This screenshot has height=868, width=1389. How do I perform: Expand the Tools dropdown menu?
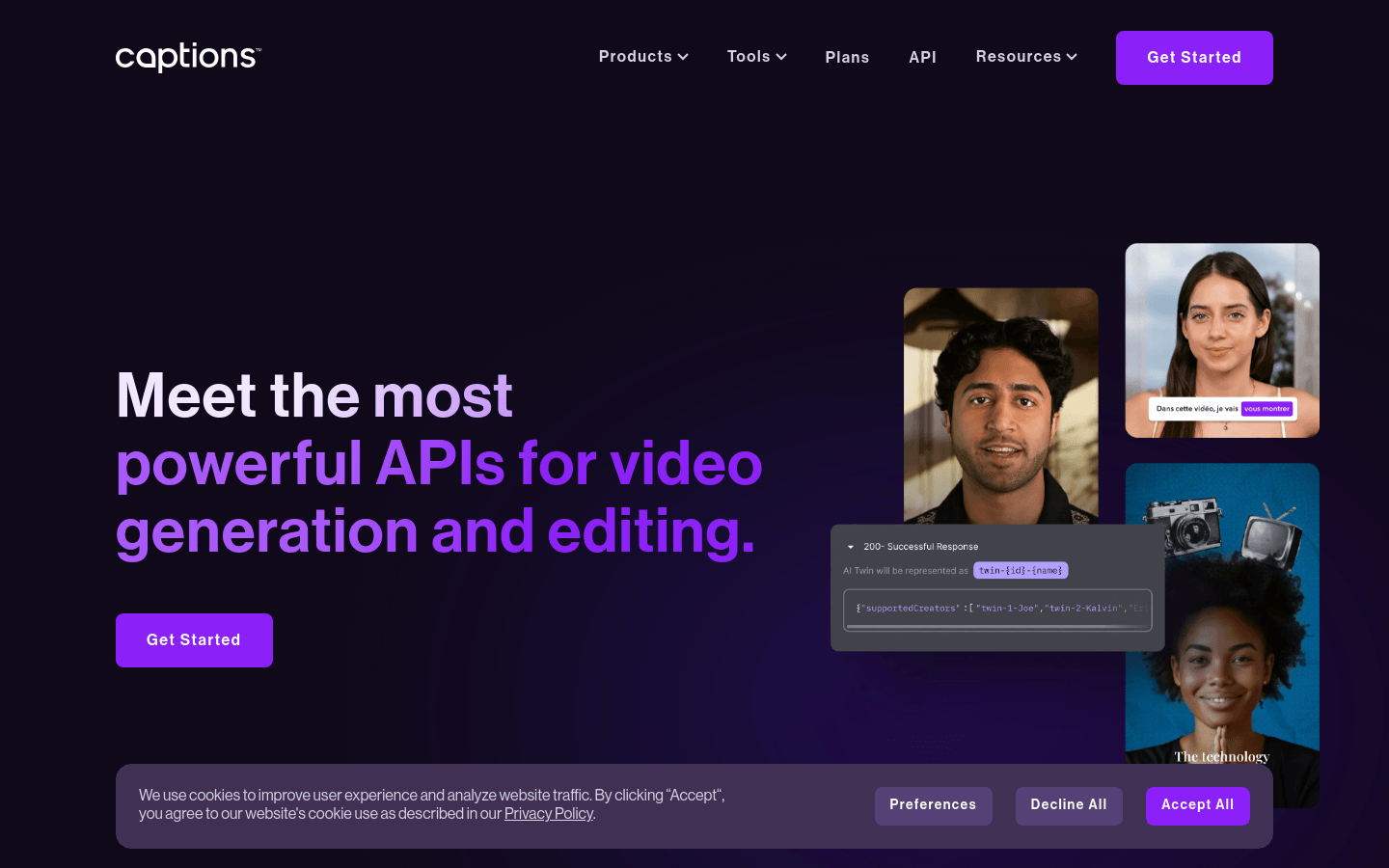click(x=757, y=57)
